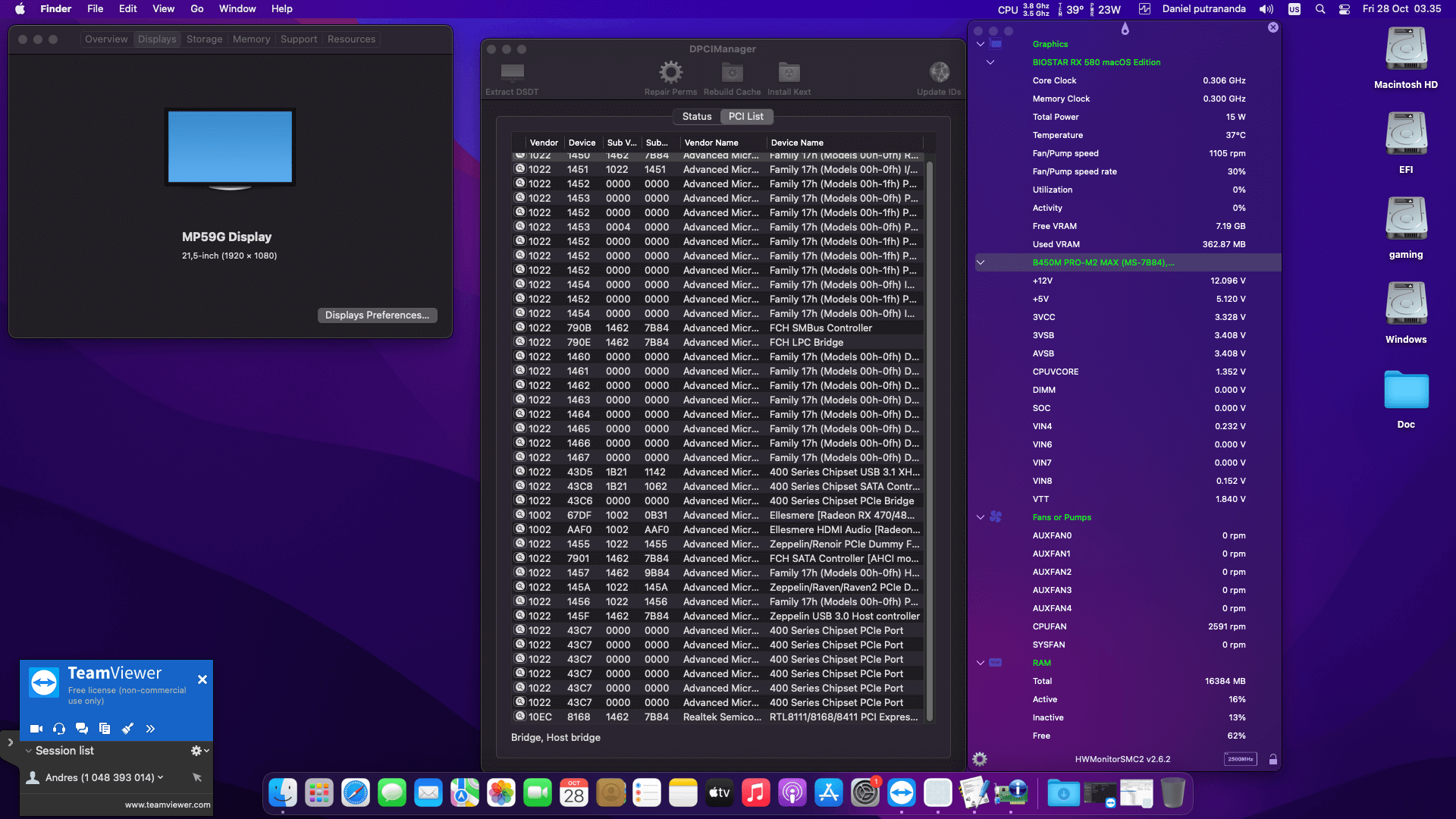Image resolution: width=1456 pixels, height=819 pixels.
Task: Select the Zeppelin USB 3.0 Host controller row
Action: point(717,617)
